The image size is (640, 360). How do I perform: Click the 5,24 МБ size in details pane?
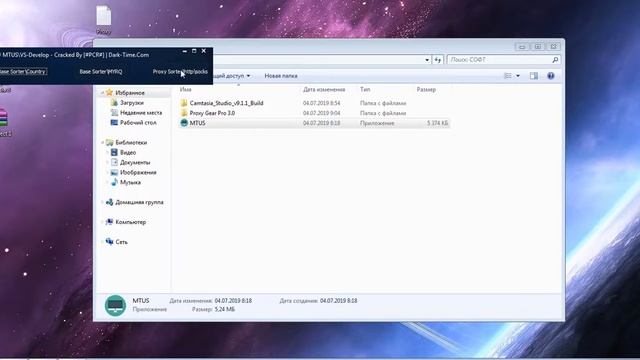tap(224, 309)
